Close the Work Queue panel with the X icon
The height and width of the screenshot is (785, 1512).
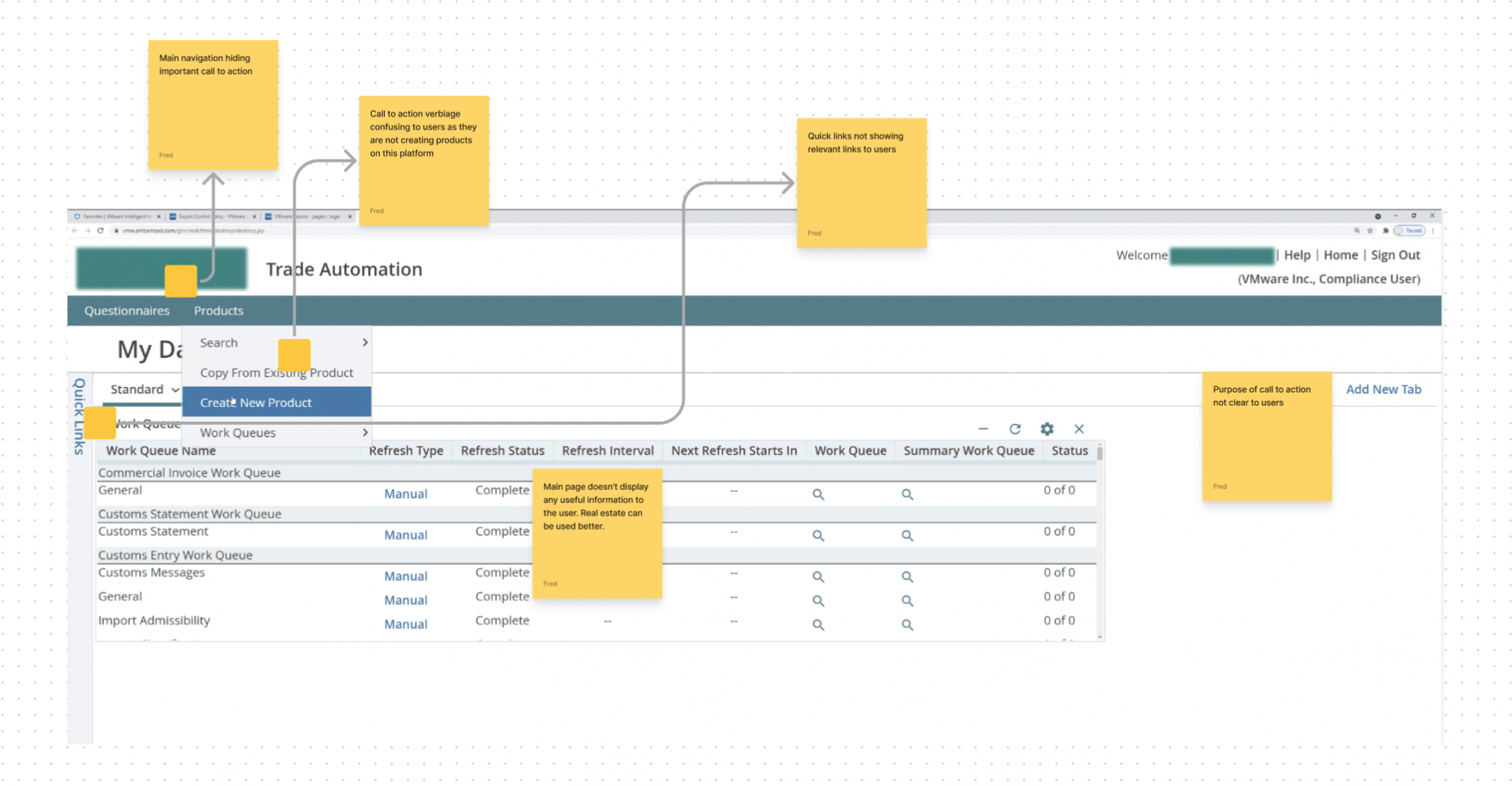pyautogui.click(x=1079, y=429)
